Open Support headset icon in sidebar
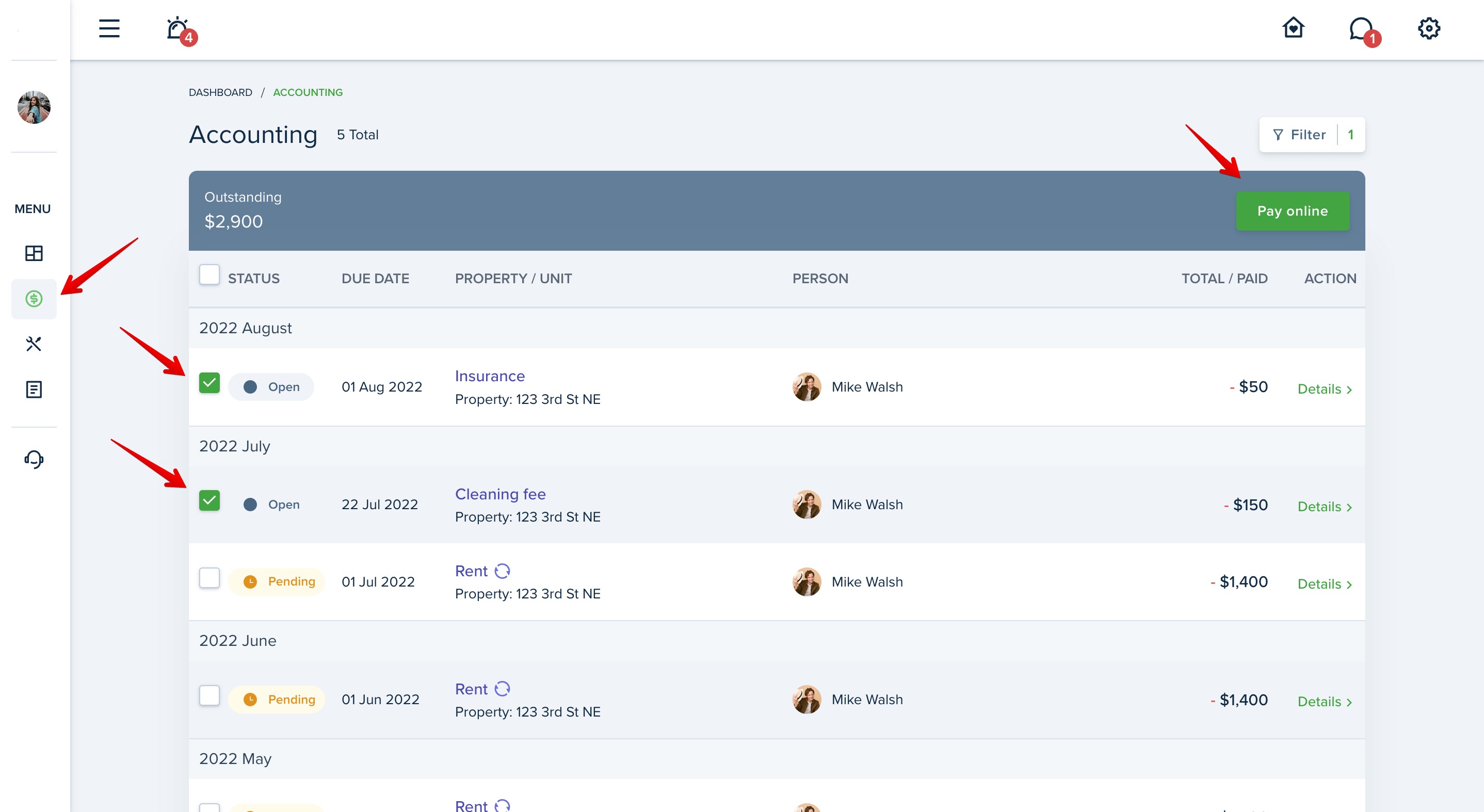Viewport: 1484px width, 812px height. click(x=34, y=459)
